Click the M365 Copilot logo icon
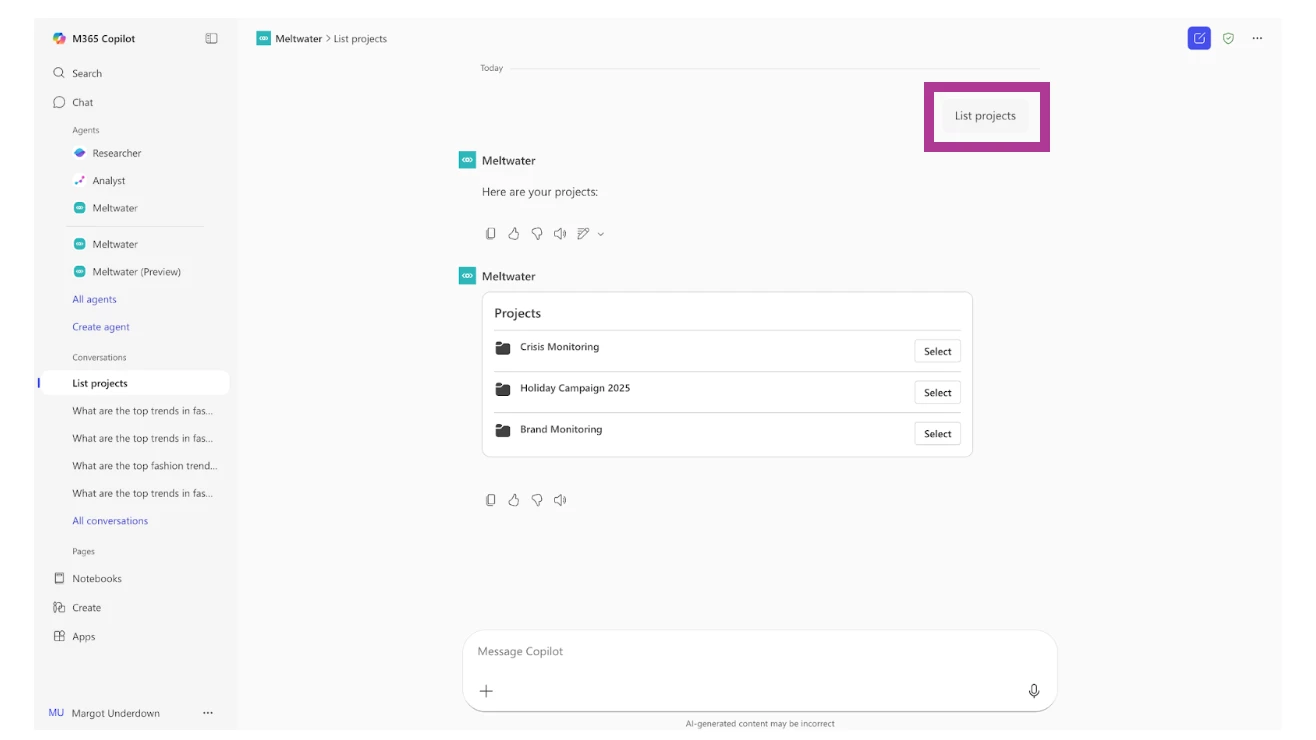 59,39
